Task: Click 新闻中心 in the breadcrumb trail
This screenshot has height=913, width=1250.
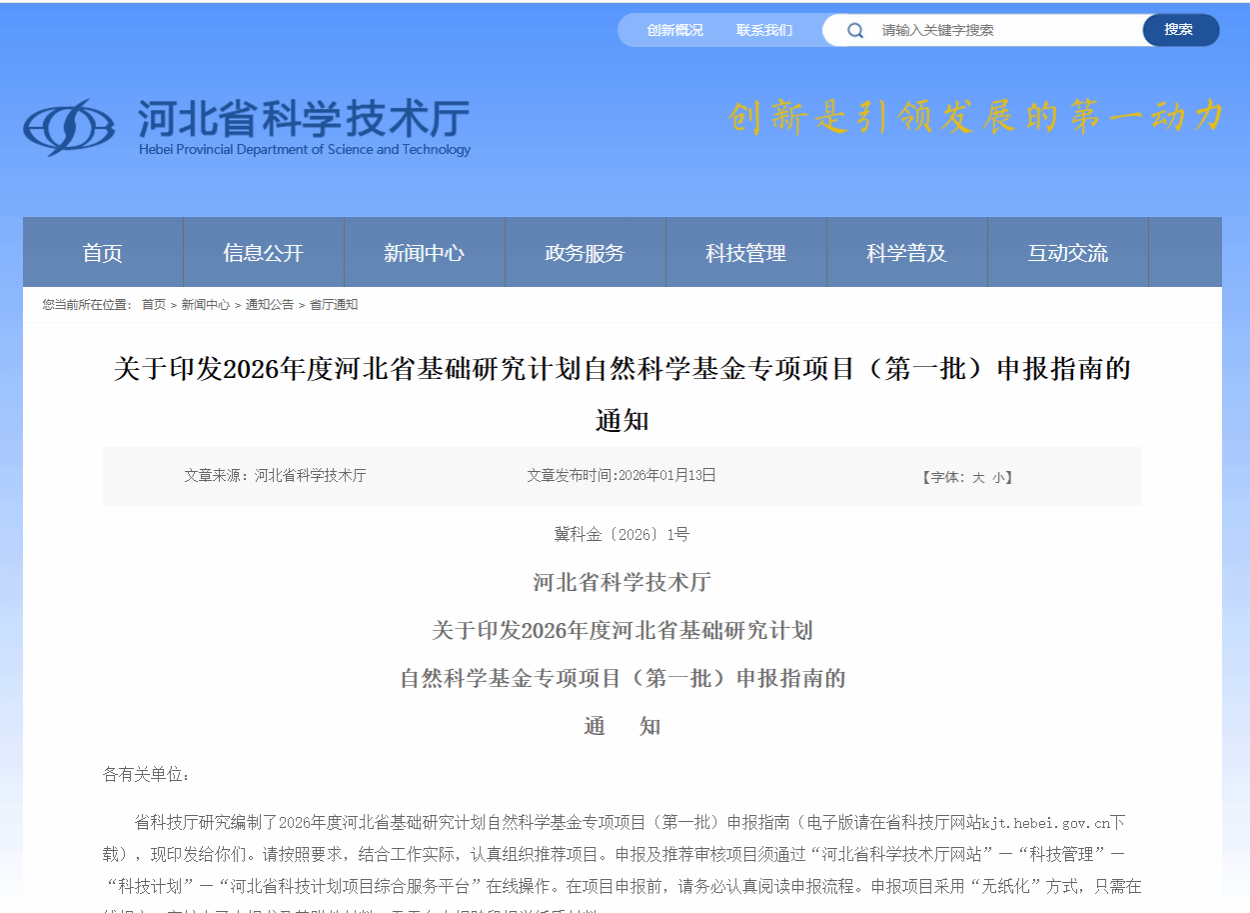Action: tap(205, 305)
